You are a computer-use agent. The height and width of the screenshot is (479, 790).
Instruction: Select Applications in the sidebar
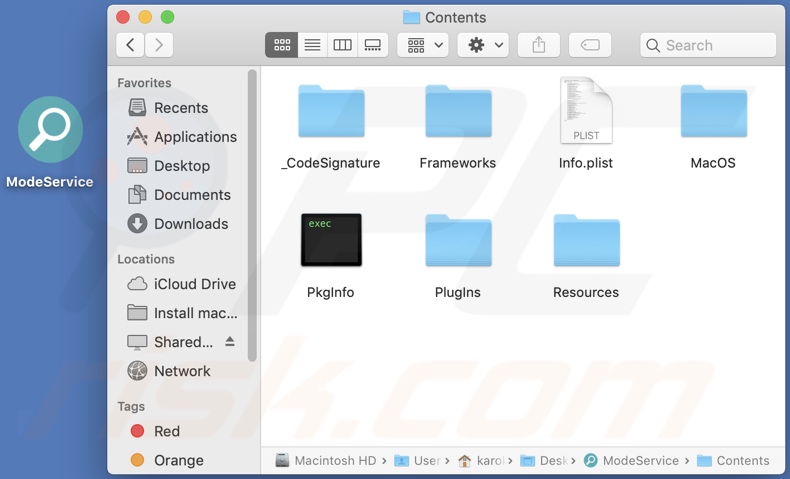tap(195, 137)
